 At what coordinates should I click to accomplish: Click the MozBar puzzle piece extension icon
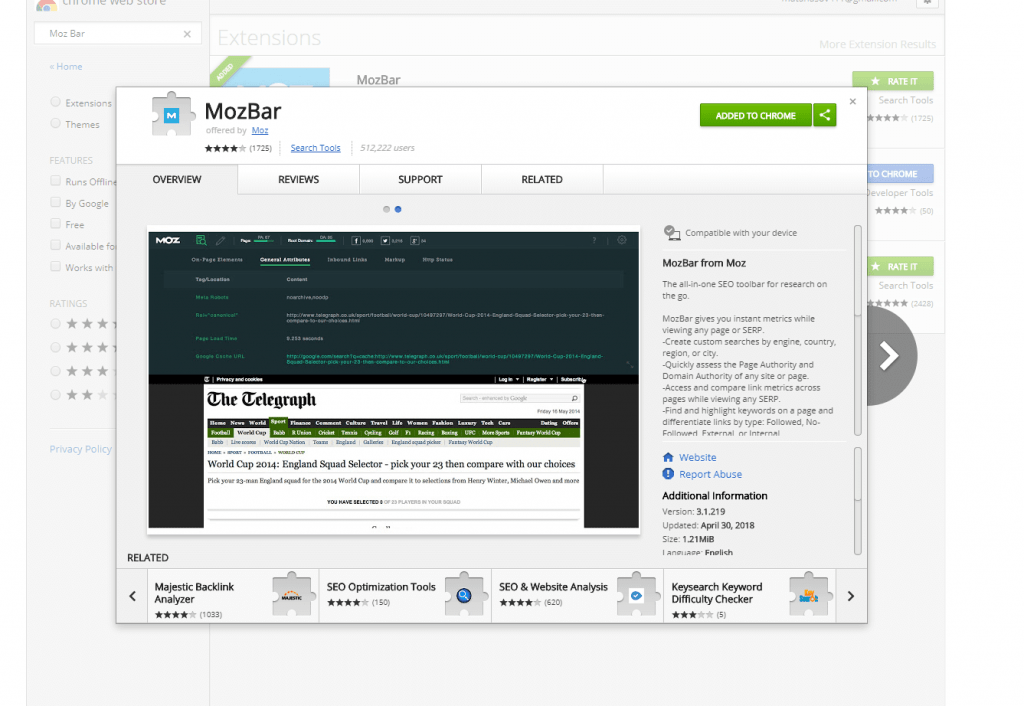coord(172,116)
